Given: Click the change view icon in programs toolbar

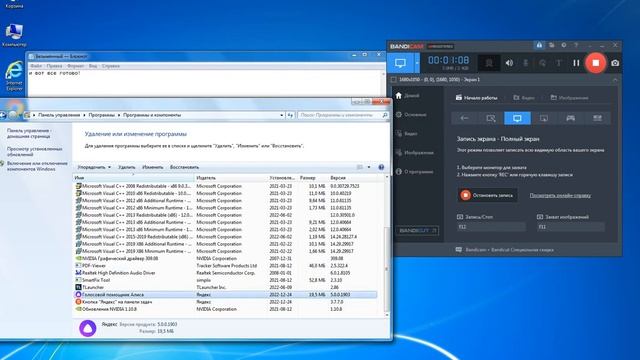Looking at the screenshot, I should click(360, 167).
